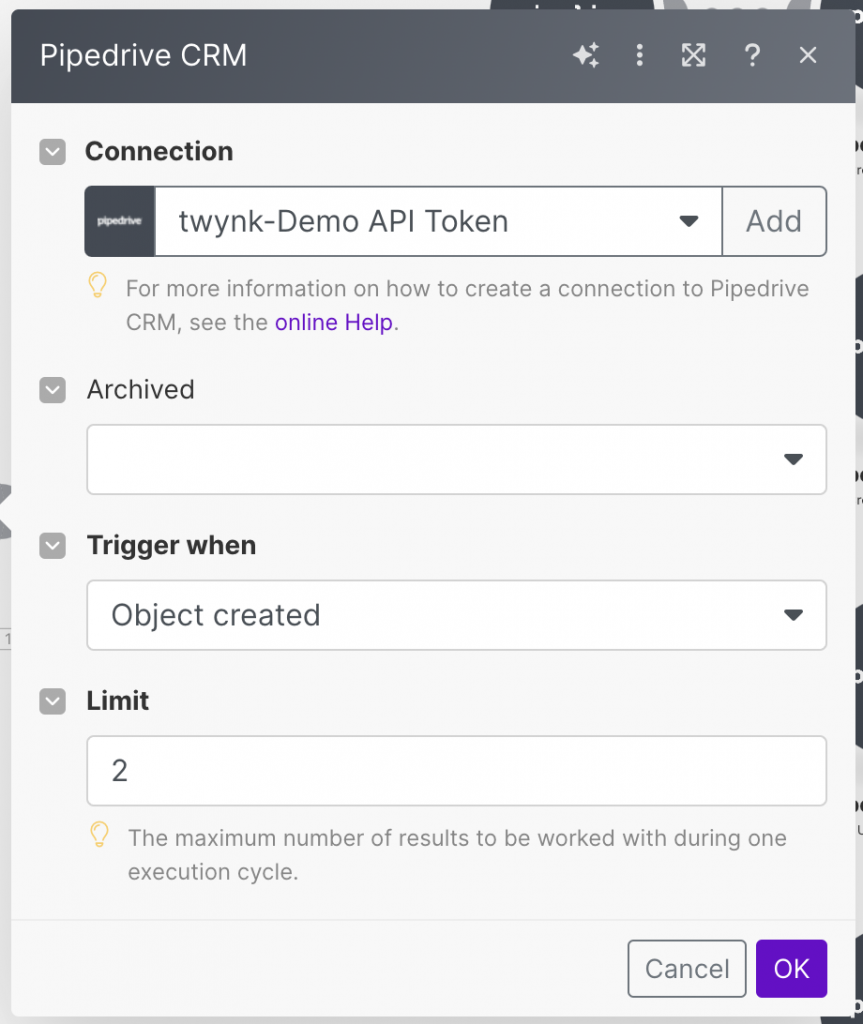
Task: Open the empty Archived dropdown
Action: (456, 459)
